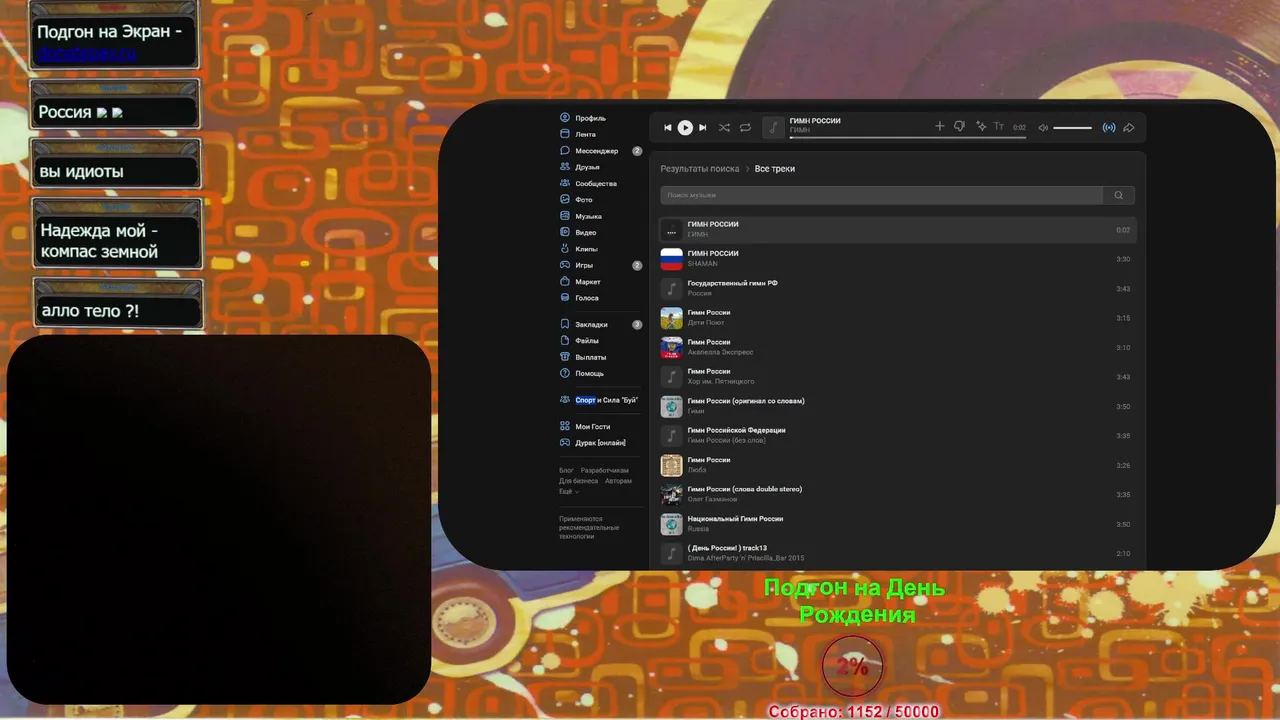Viewport: 1280px width, 720px height.
Task: Toggle repeat mode in the player
Action: click(x=745, y=127)
